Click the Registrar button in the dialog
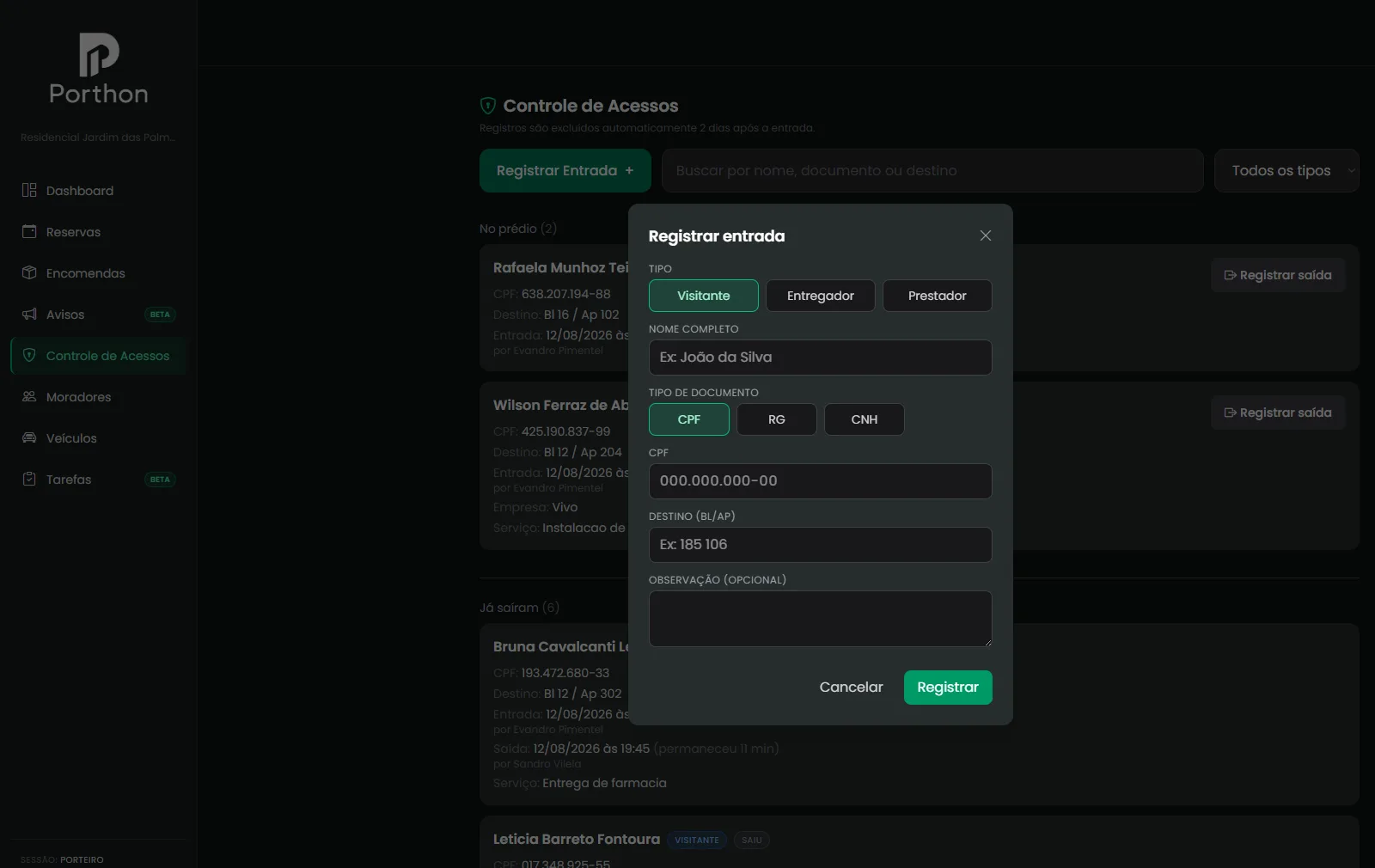 pyautogui.click(x=948, y=688)
